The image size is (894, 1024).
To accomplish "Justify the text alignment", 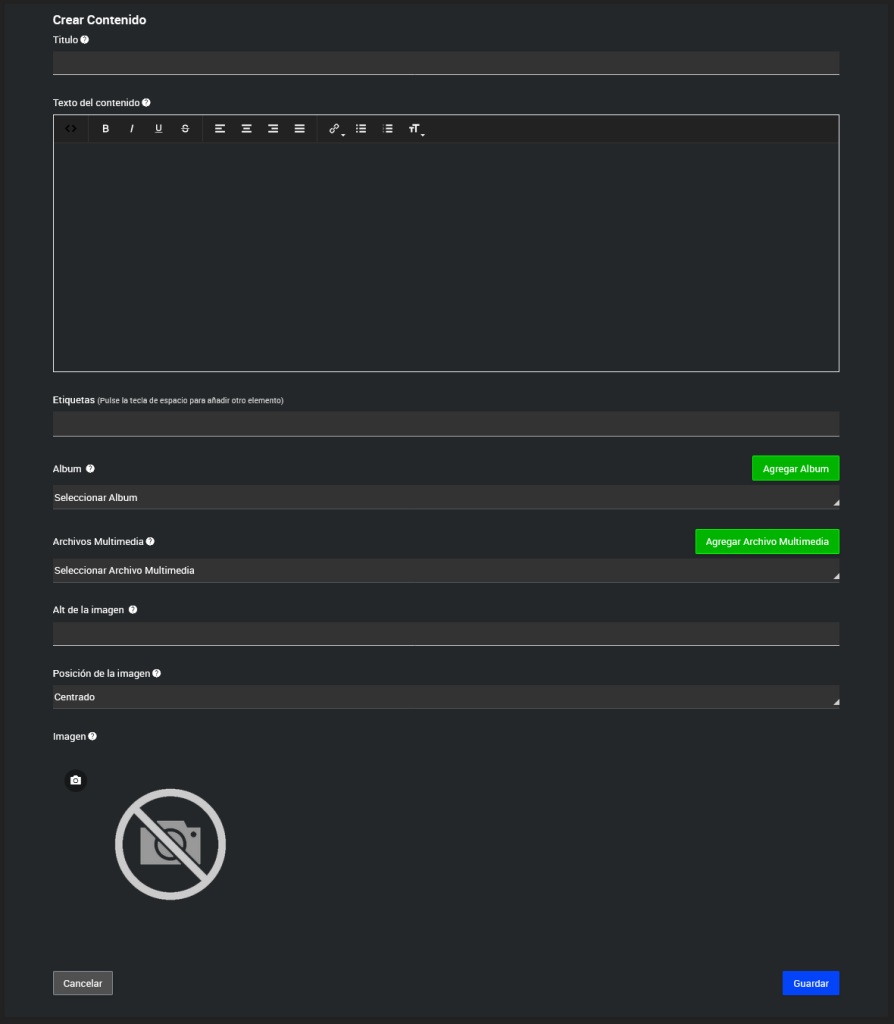I will pos(299,129).
